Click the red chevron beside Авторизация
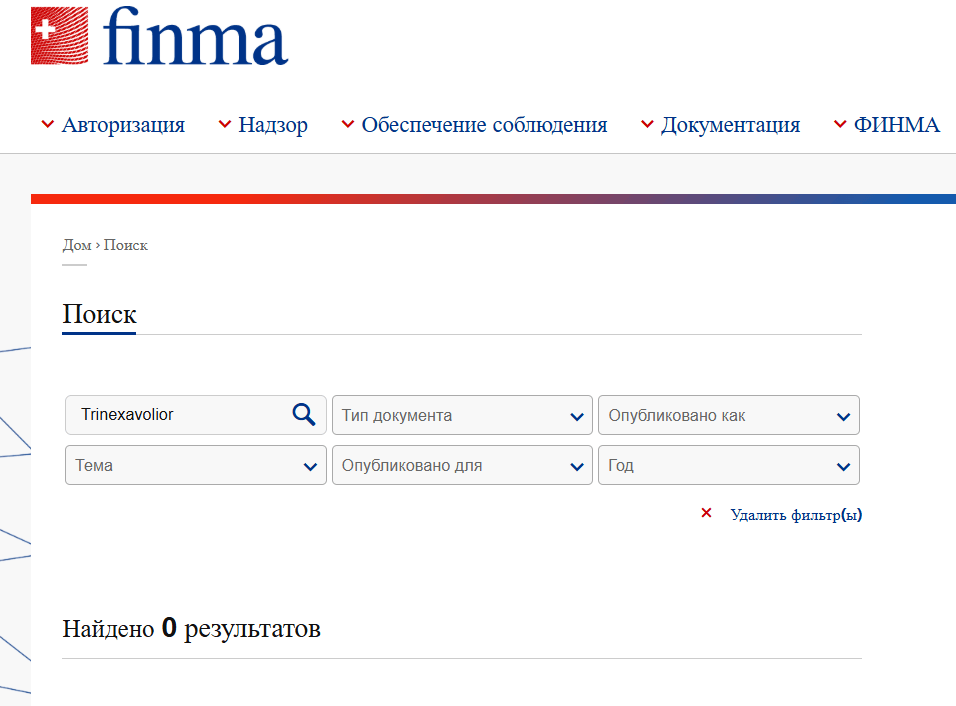956x706 pixels. [46, 124]
